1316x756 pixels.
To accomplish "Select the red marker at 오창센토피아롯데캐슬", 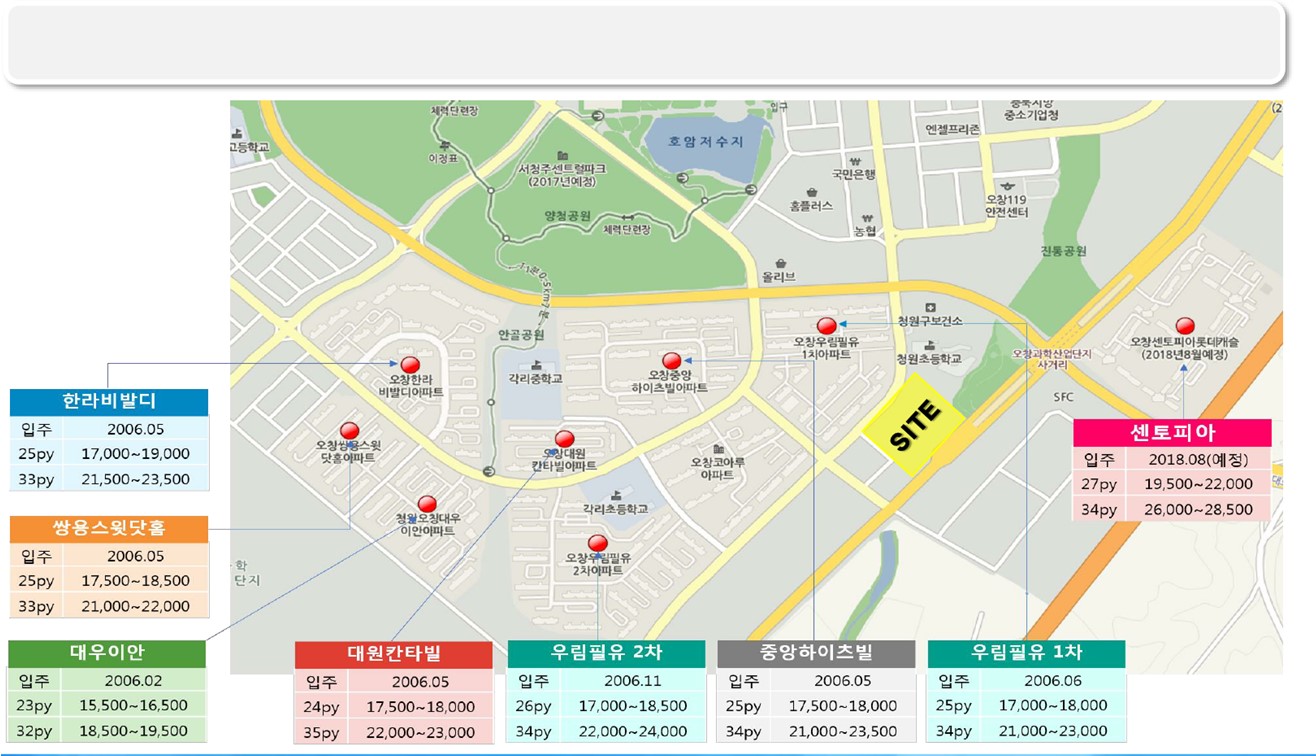I will (1185, 325).
